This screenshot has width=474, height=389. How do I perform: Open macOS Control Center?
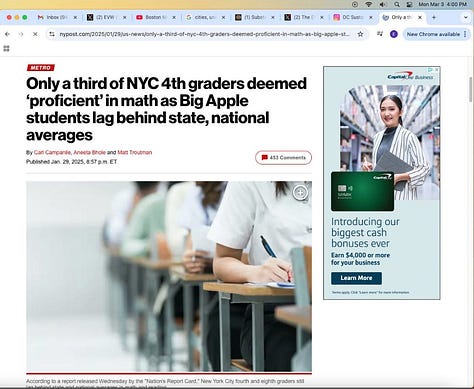[x=409, y=4]
